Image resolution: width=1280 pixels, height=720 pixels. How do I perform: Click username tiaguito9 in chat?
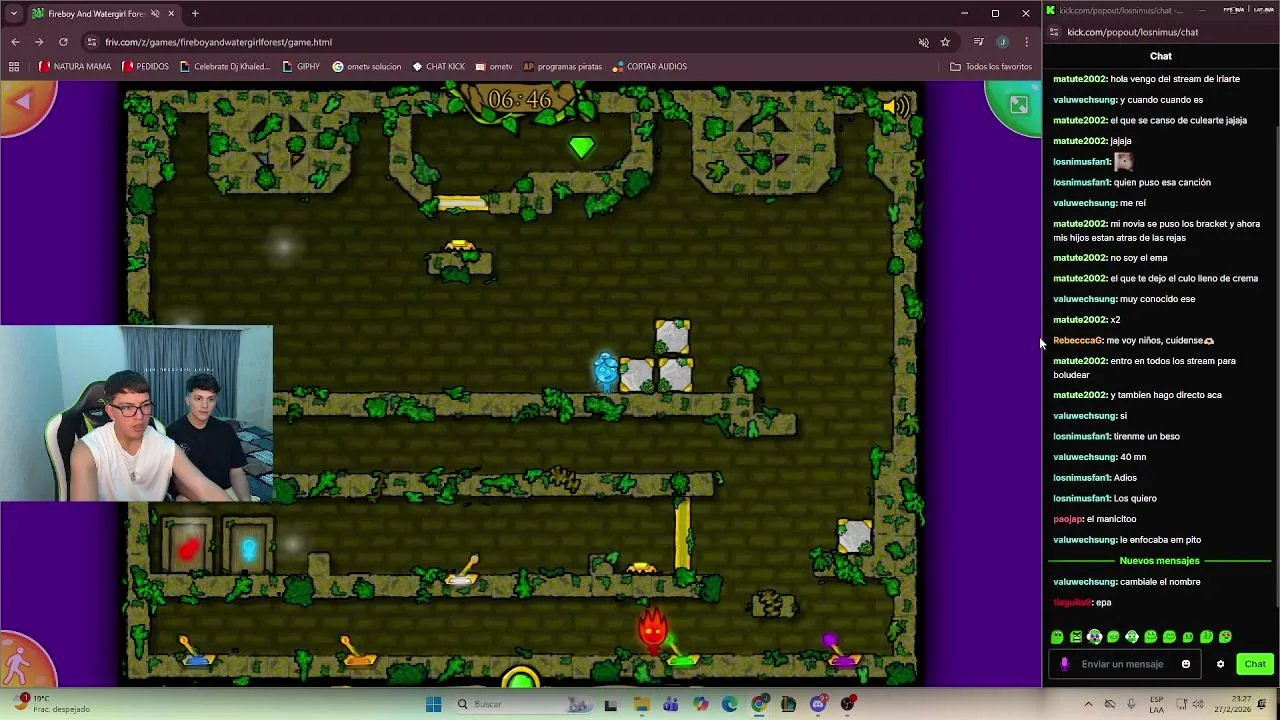[x=1072, y=603]
